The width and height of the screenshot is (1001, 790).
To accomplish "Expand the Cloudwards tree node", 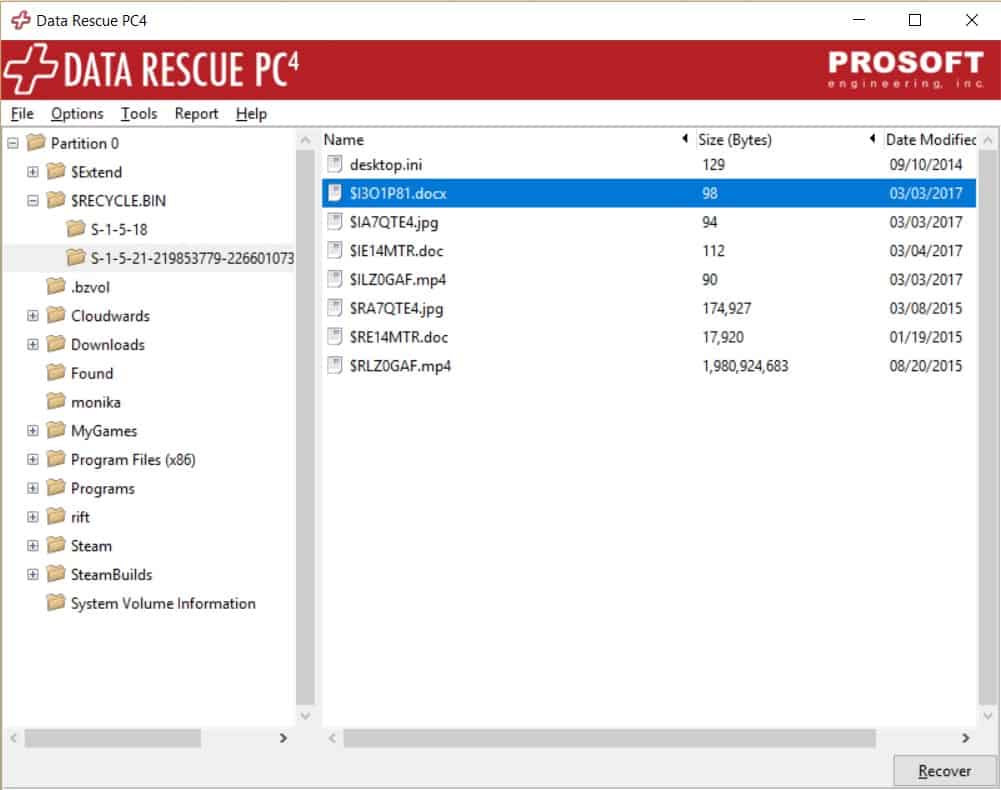I will pos(33,315).
